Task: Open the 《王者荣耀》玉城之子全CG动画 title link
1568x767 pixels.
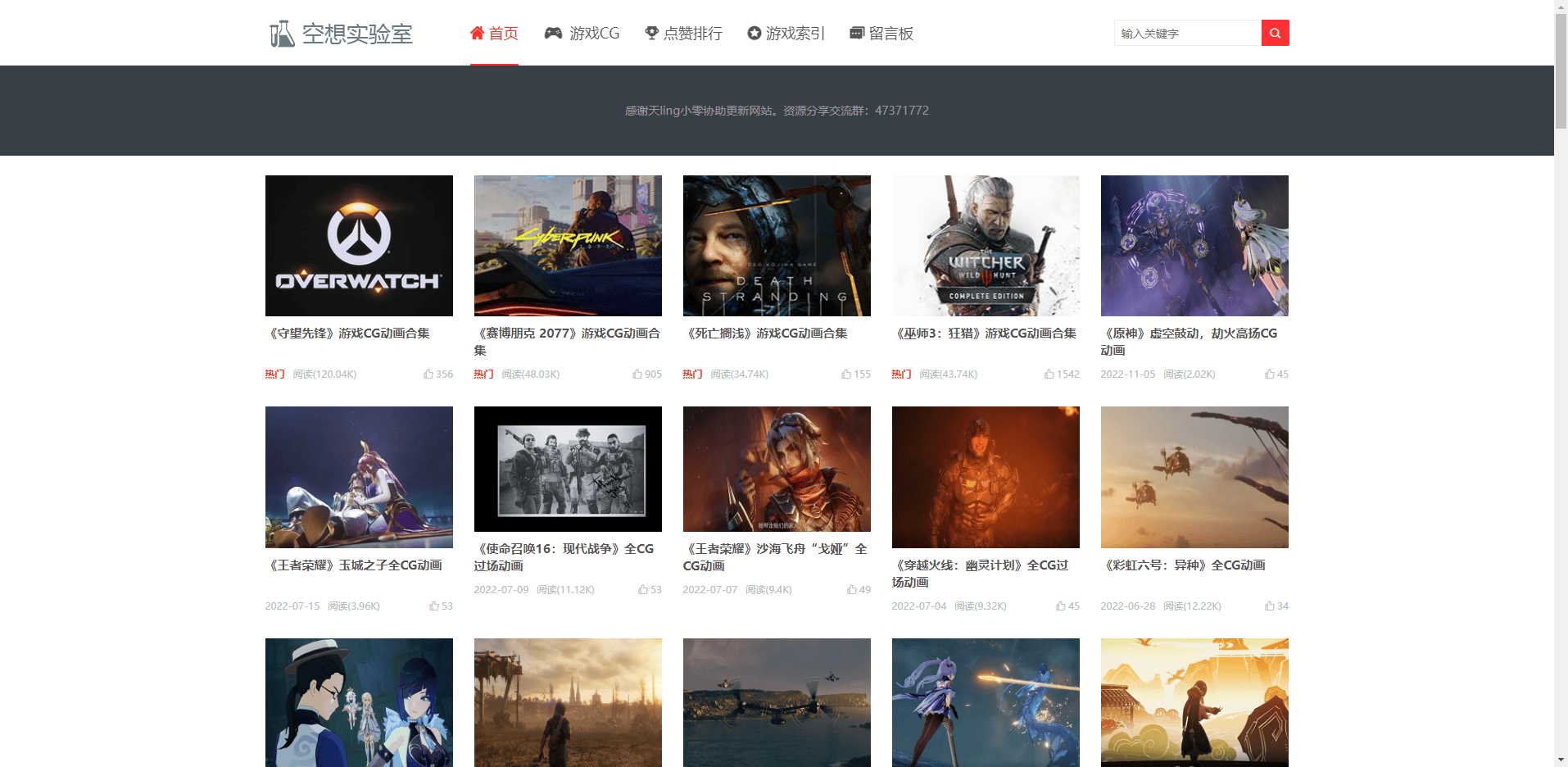Action: pos(355,565)
